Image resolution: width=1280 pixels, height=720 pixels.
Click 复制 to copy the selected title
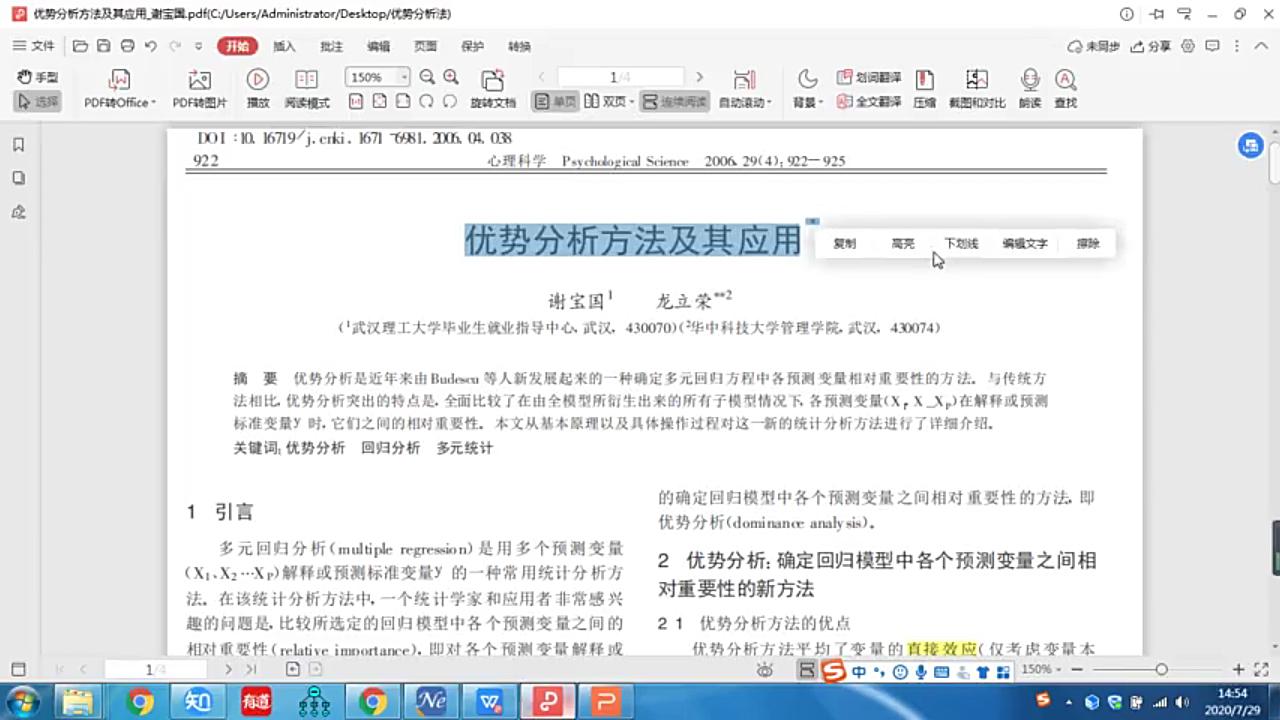coord(844,243)
